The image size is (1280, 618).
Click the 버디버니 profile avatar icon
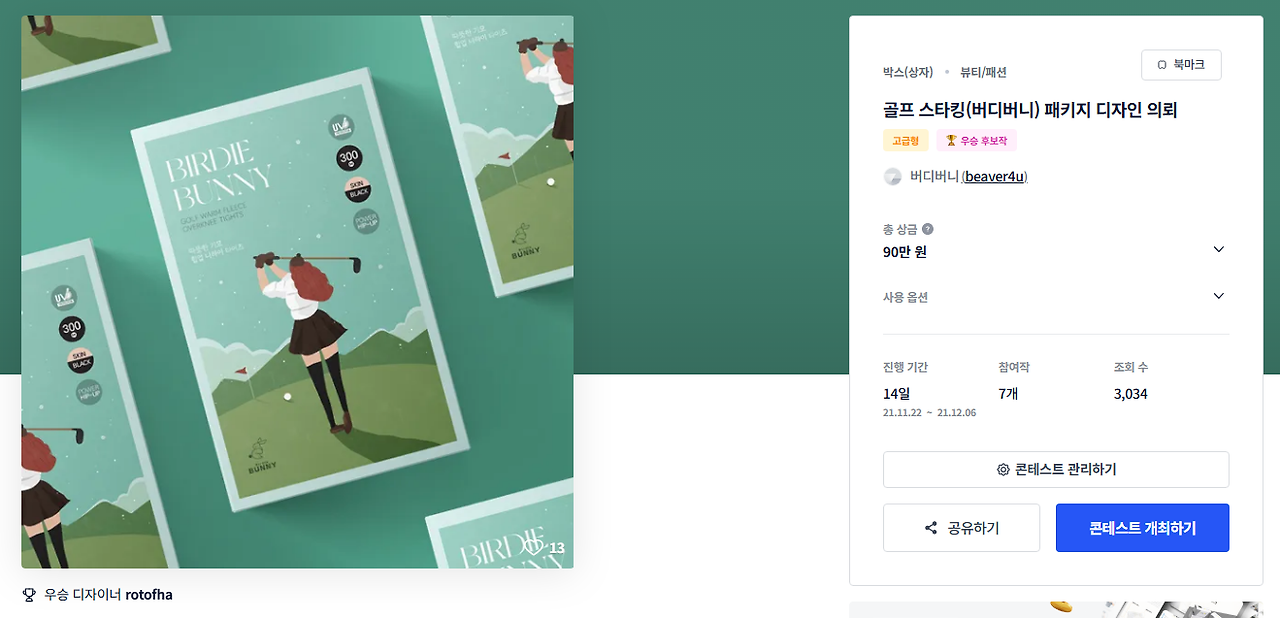(893, 177)
